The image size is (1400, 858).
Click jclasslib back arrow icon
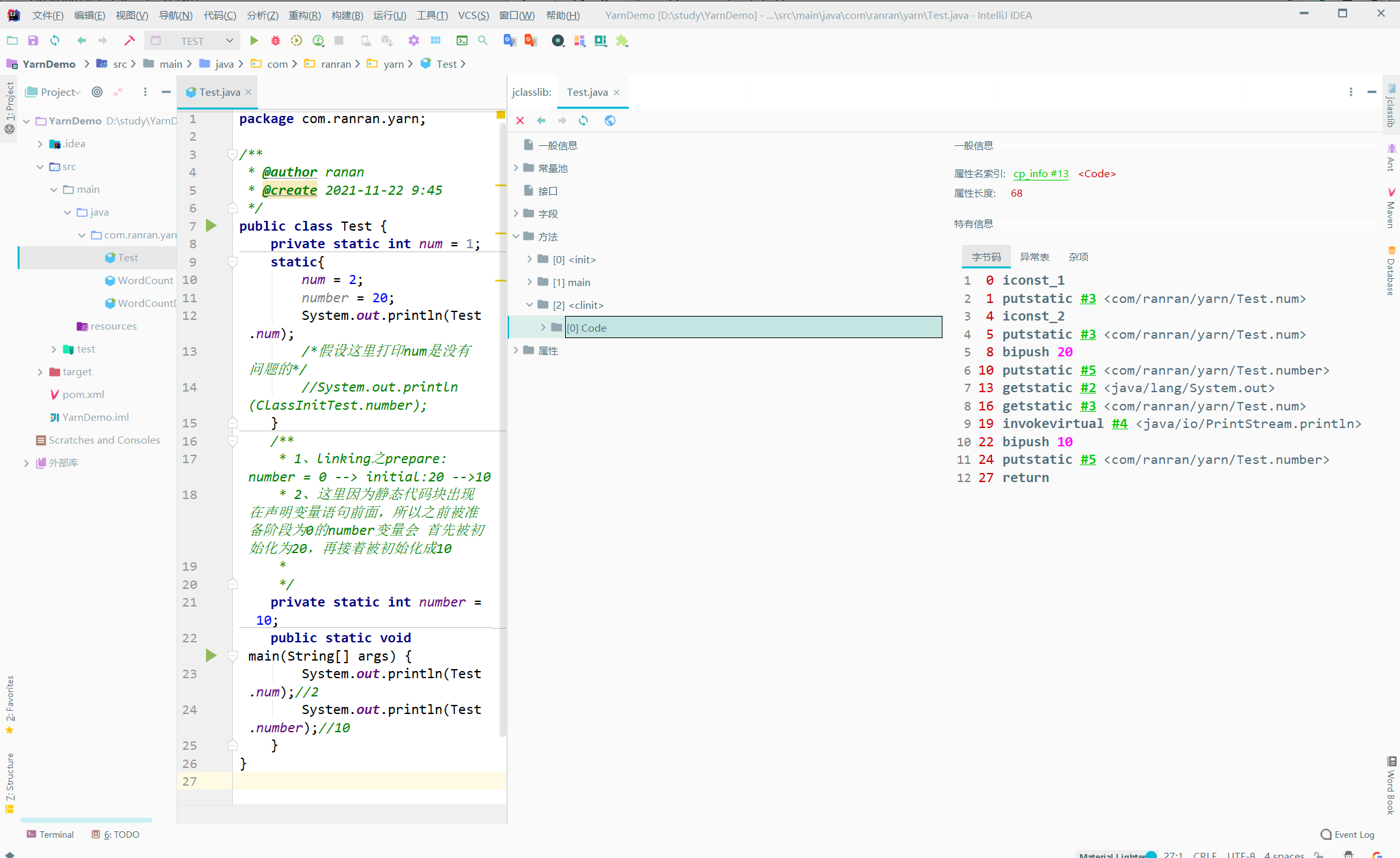[x=541, y=121]
